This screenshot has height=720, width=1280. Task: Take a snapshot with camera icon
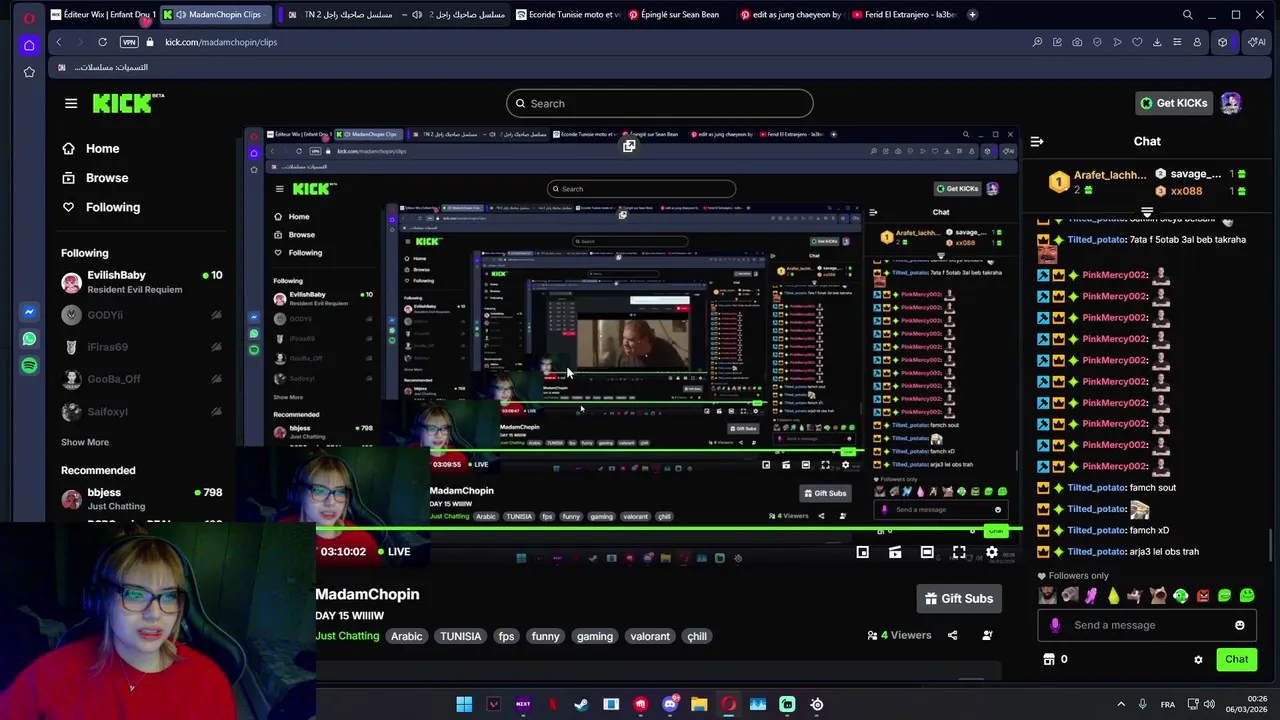coord(1077,42)
